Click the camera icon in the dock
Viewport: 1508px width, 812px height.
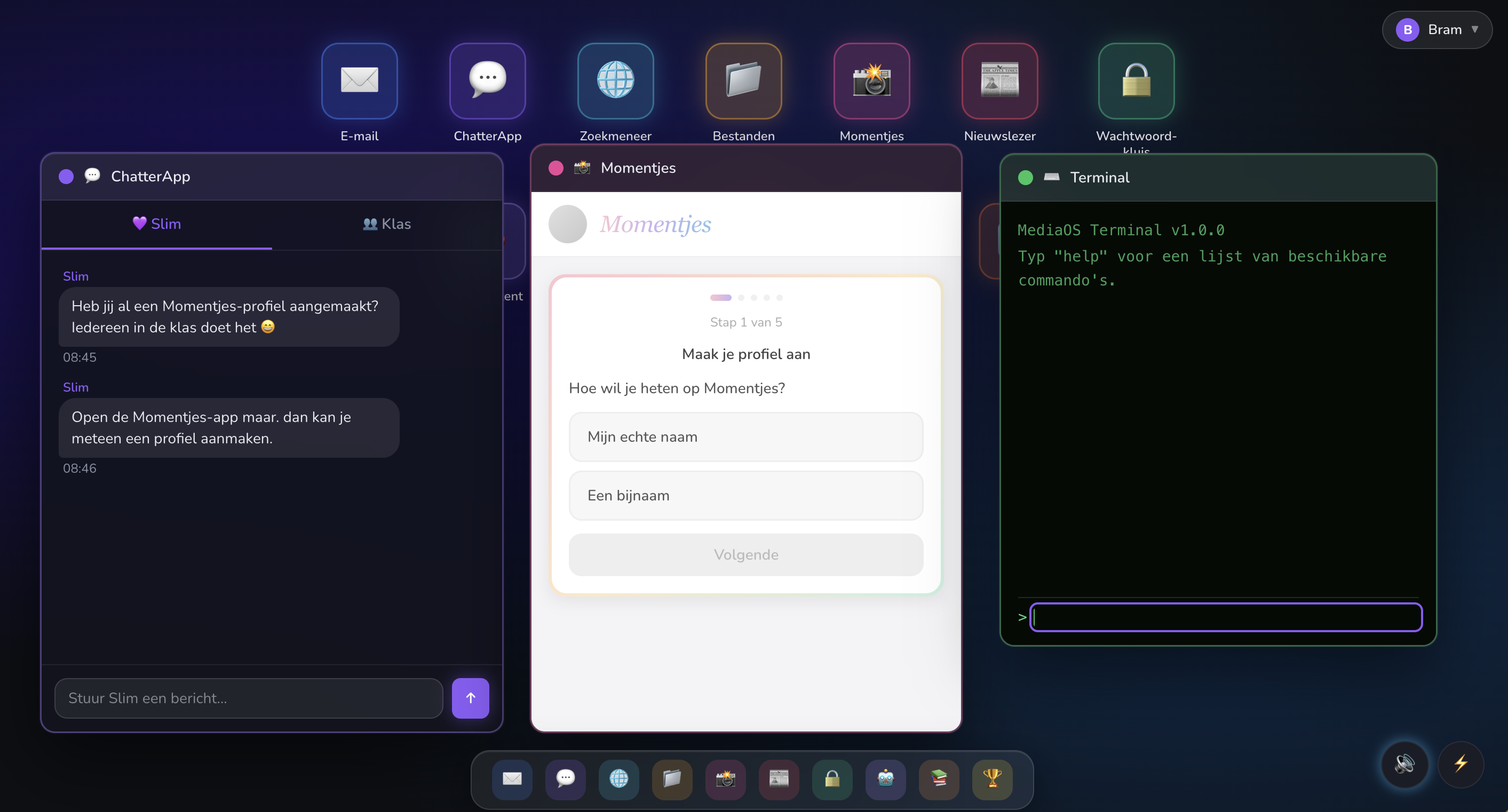(725, 779)
